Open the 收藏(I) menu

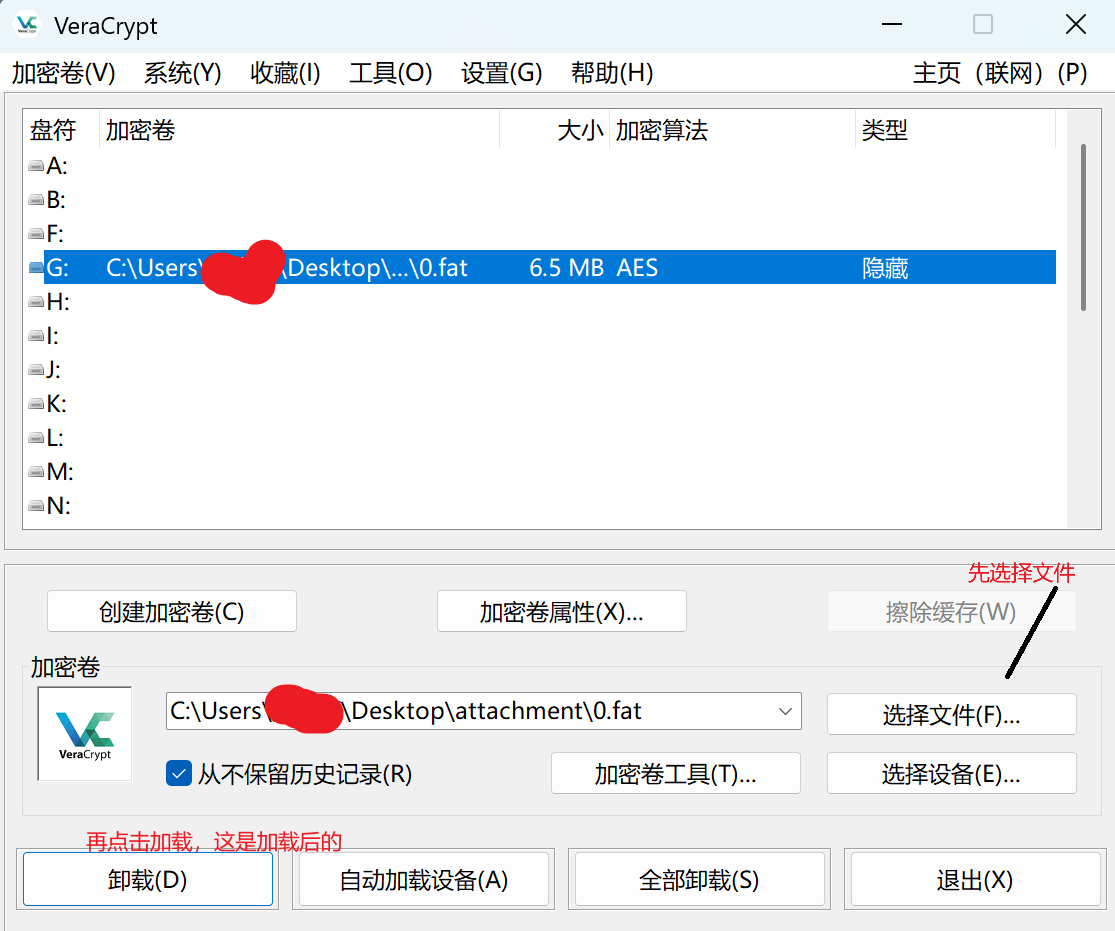285,73
